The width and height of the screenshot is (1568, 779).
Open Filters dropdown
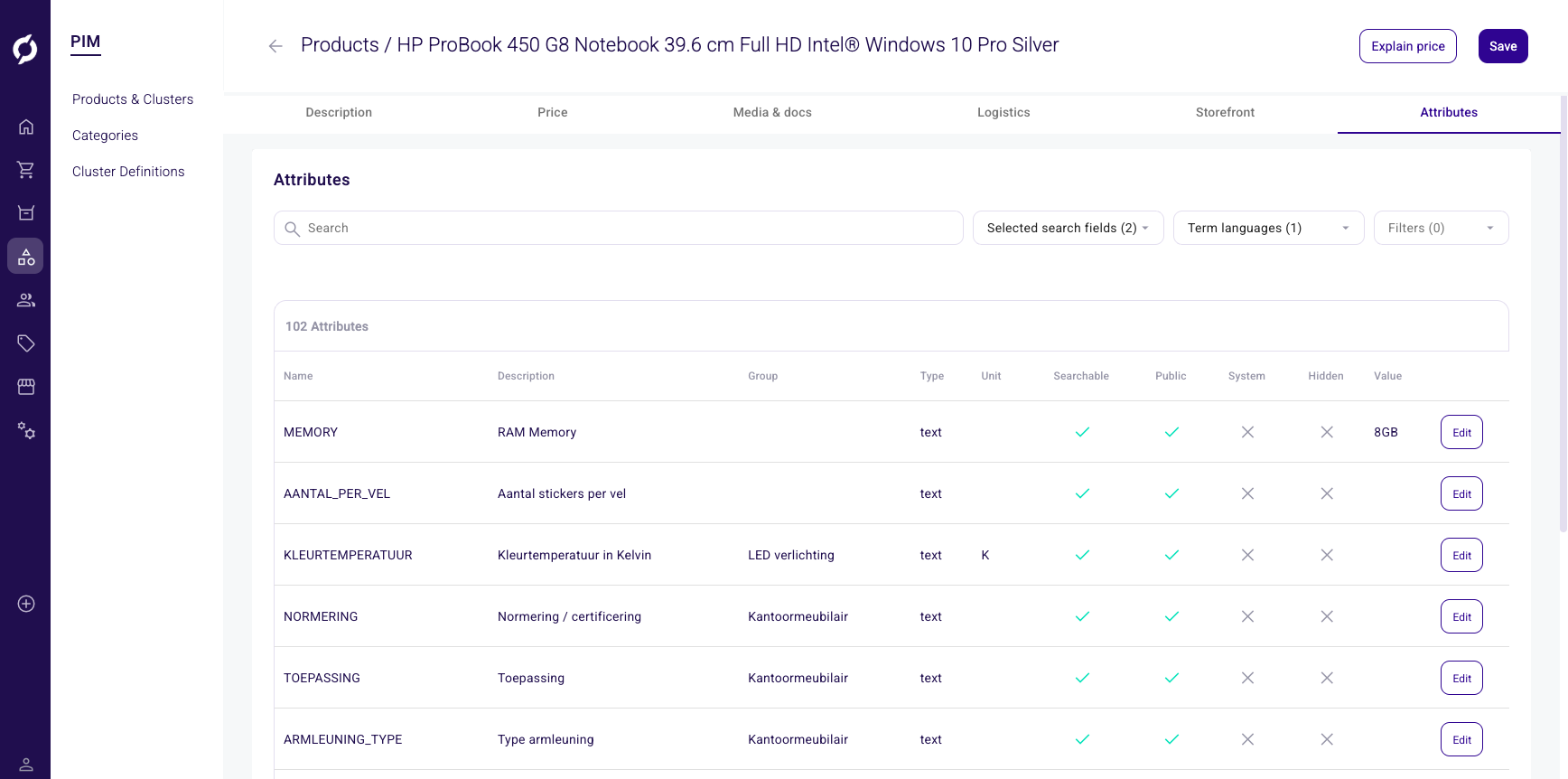coord(1441,228)
